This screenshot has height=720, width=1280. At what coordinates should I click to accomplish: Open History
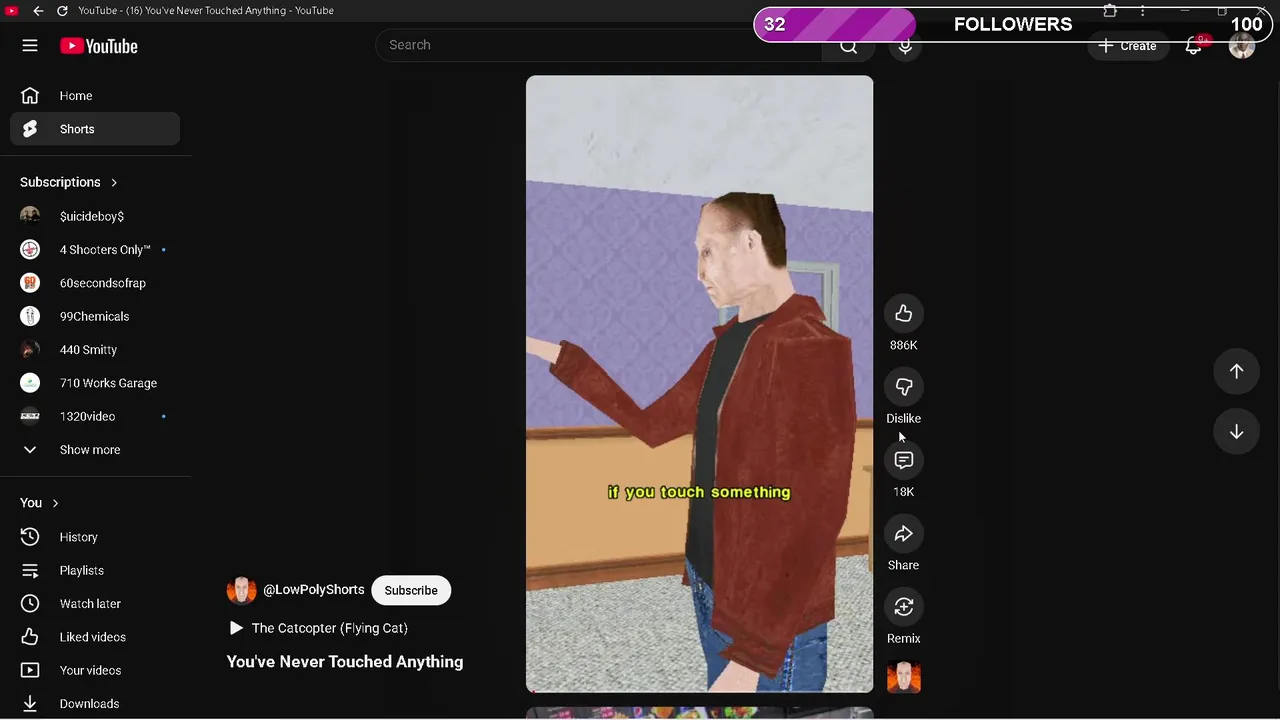click(95, 537)
